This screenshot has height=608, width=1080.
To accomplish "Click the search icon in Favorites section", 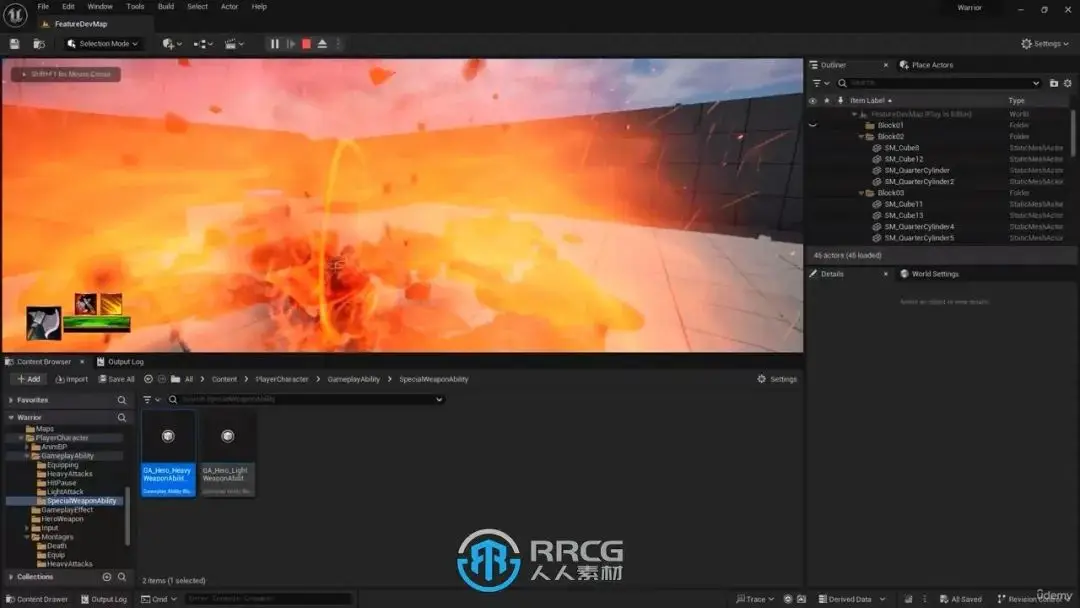I will point(122,400).
